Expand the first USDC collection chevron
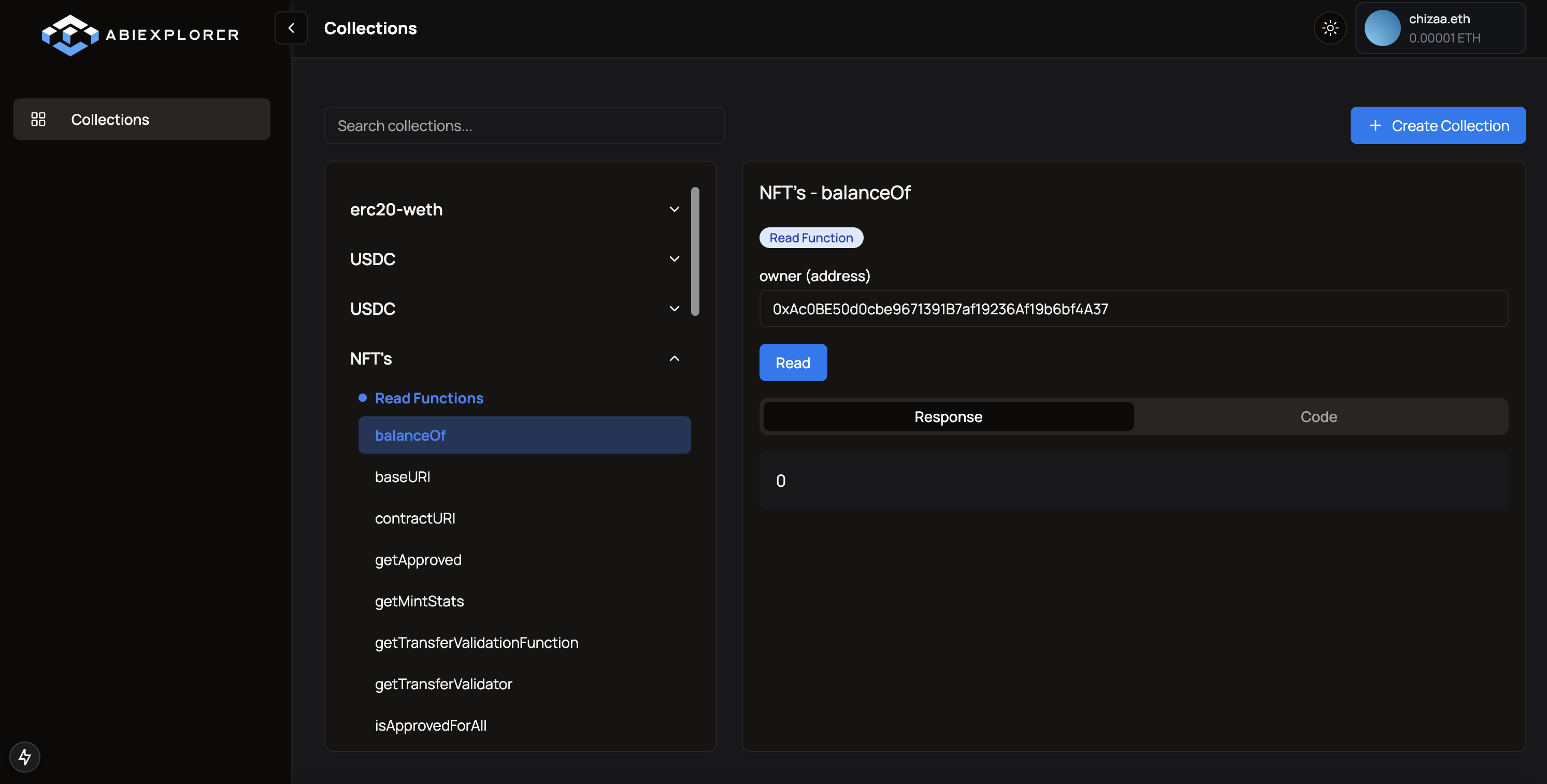 [x=675, y=259]
